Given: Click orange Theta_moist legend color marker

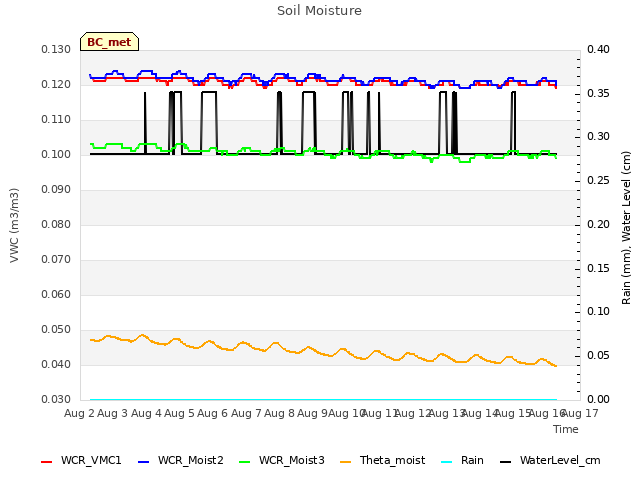Looking at the screenshot, I should (x=346, y=462).
